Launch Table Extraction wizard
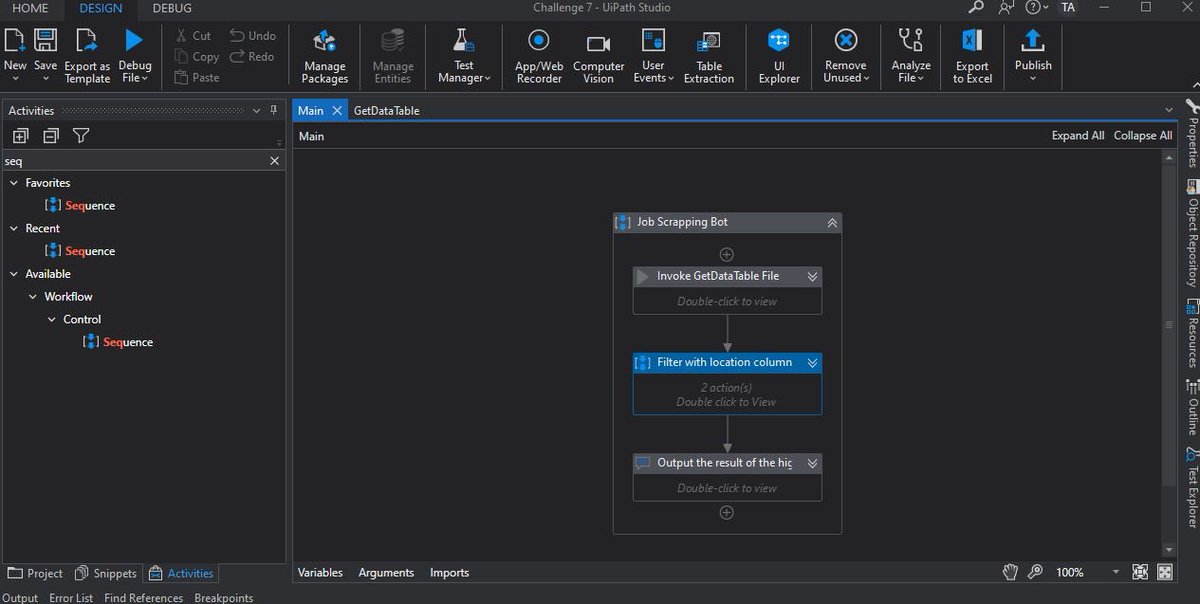 point(709,56)
